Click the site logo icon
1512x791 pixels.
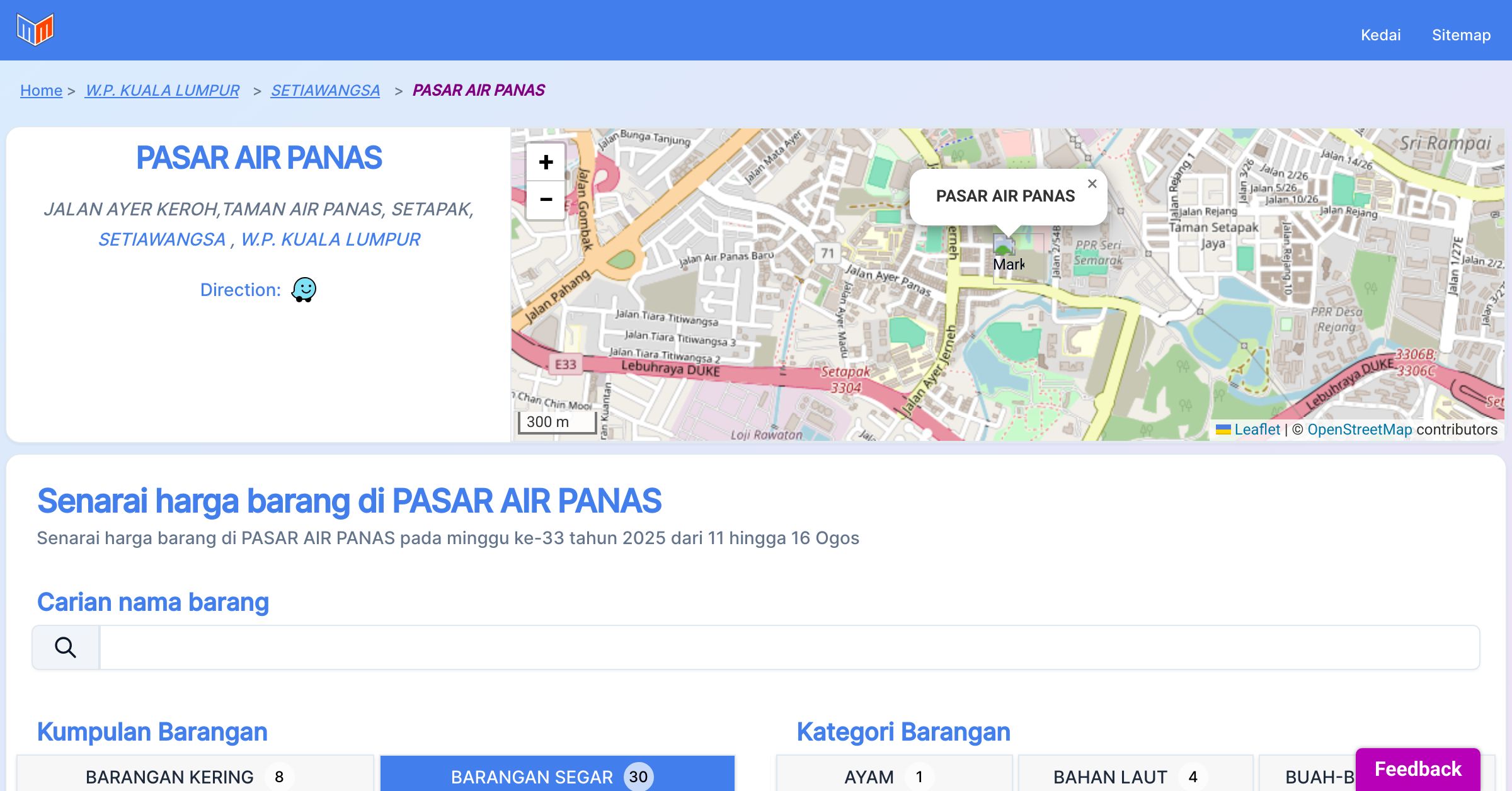pyautogui.click(x=35, y=30)
